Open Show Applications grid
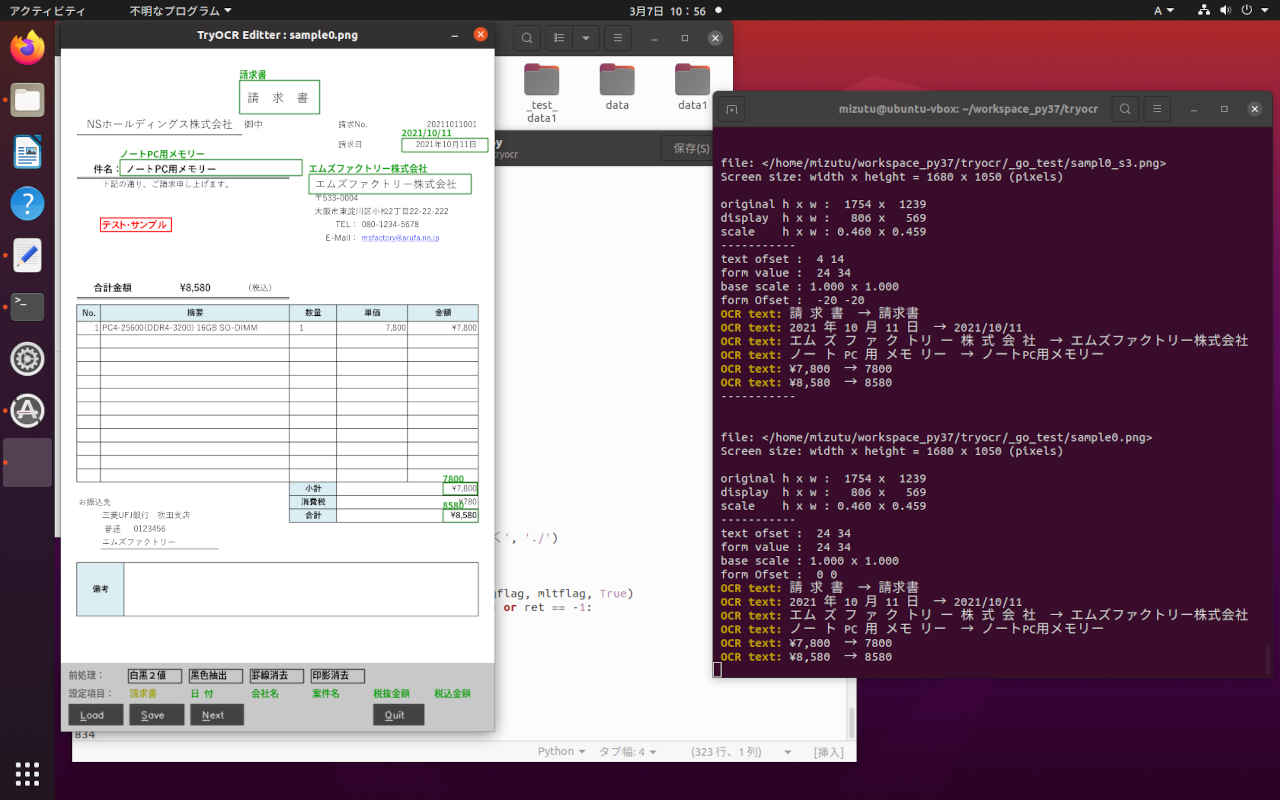Image resolution: width=1280 pixels, height=800 pixels. tap(27, 773)
